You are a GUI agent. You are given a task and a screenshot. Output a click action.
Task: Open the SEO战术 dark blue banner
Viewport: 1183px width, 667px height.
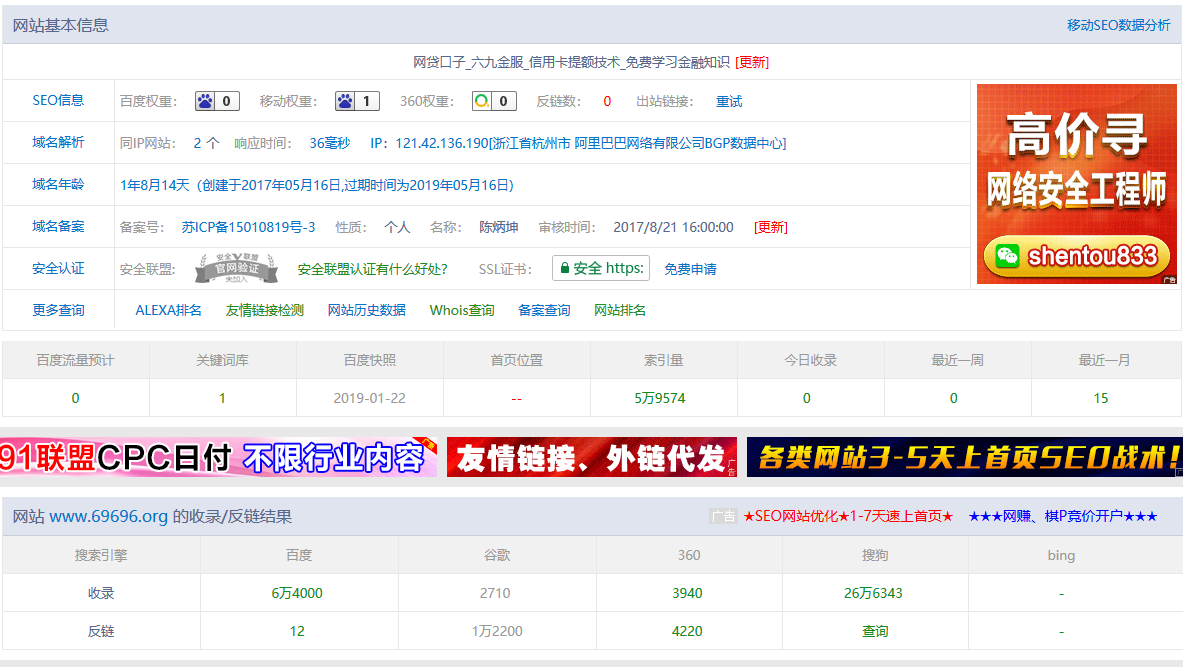(964, 458)
